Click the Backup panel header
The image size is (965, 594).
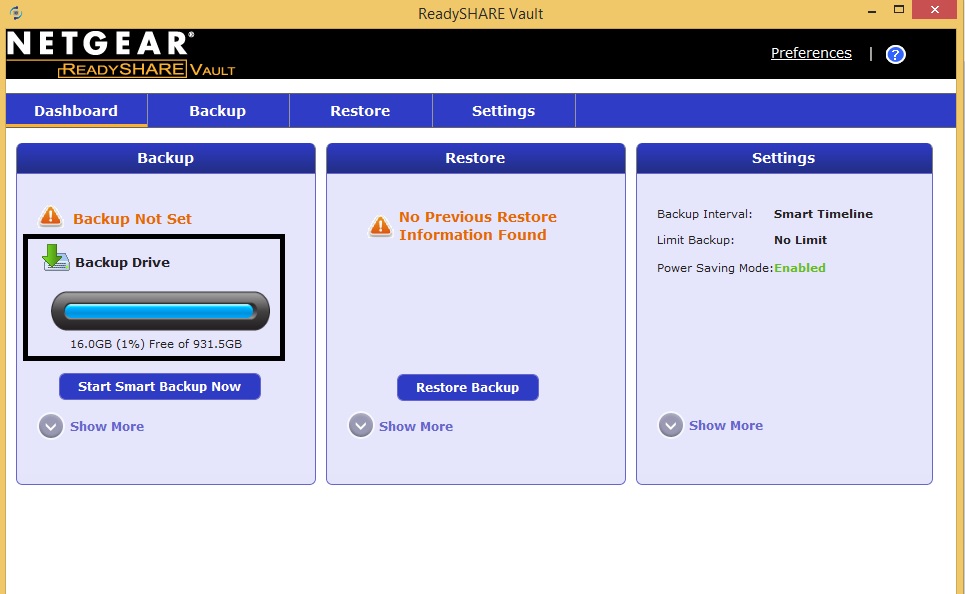tap(166, 158)
